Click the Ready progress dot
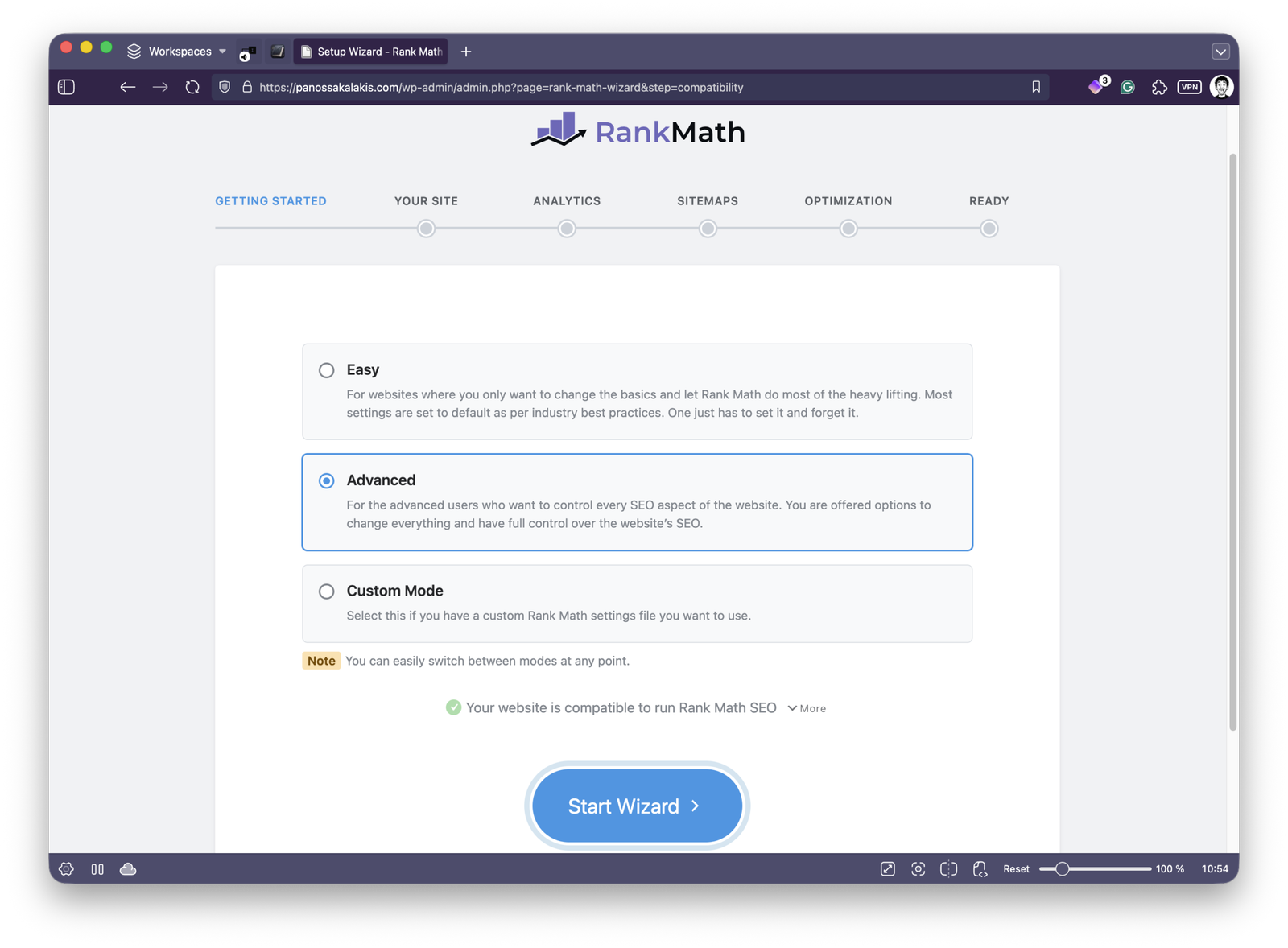Screen dimensions: 1288x948 point(989,229)
